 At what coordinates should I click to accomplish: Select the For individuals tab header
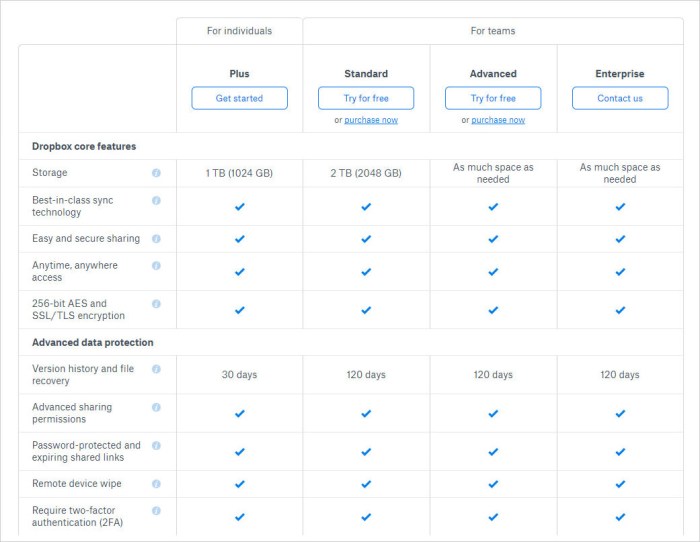[239, 31]
